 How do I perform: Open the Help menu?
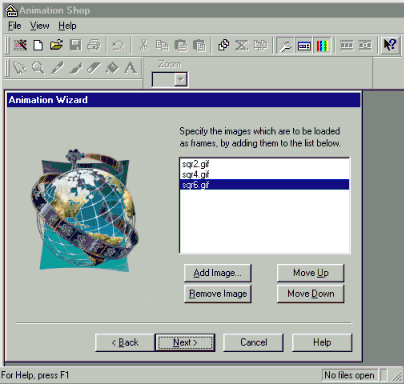point(67,26)
